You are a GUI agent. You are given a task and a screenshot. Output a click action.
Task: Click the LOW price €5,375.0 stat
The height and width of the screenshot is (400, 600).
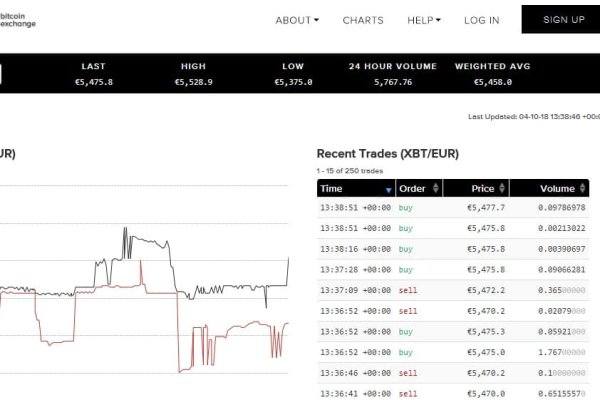click(293, 82)
